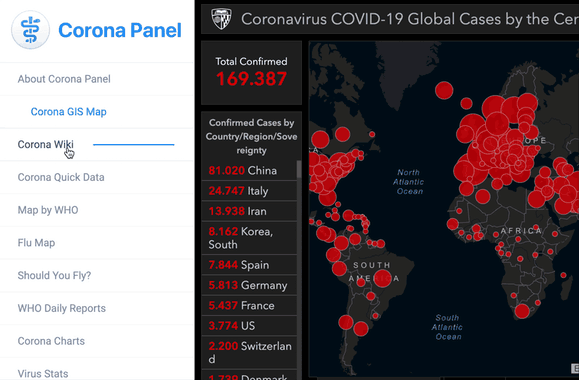579x380 pixels.
Task: Open Map by WHO entry
Action: (48, 210)
